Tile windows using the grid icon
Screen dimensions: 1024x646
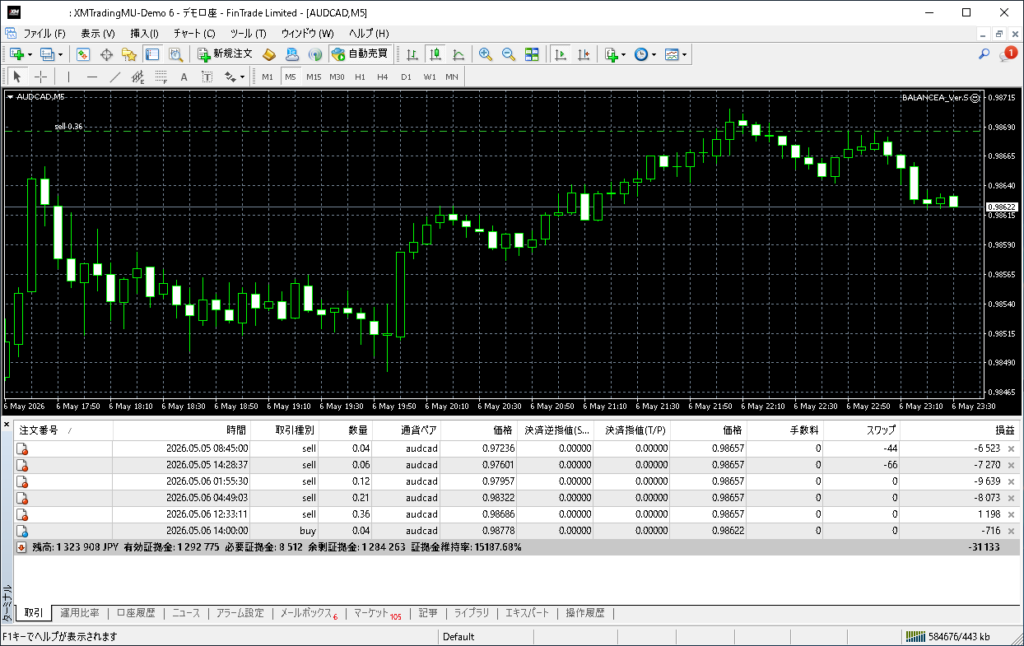coord(532,54)
